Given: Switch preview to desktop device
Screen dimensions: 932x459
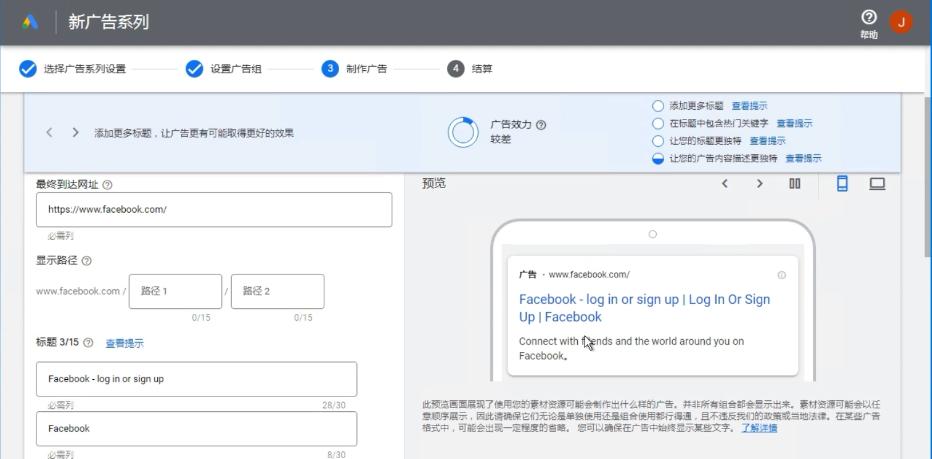Looking at the screenshot, I should [x=877, y=184].
